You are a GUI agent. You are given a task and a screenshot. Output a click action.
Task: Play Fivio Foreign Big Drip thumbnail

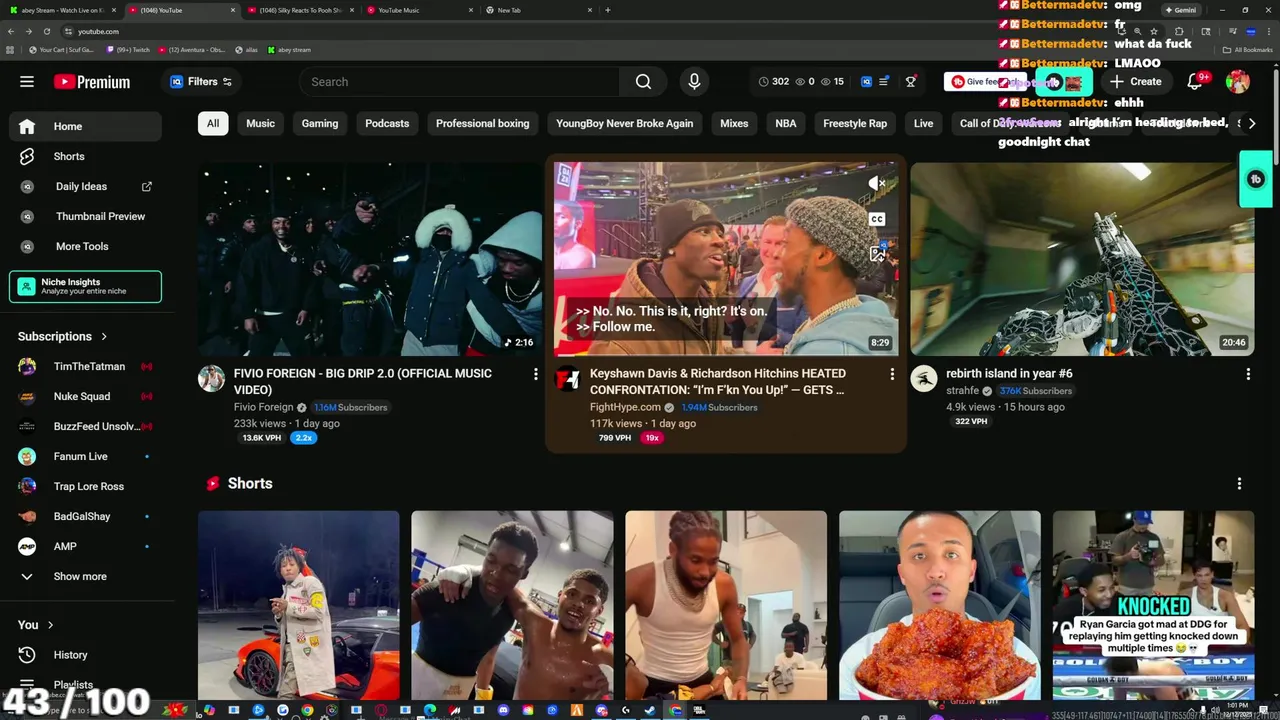coord(370,259)
